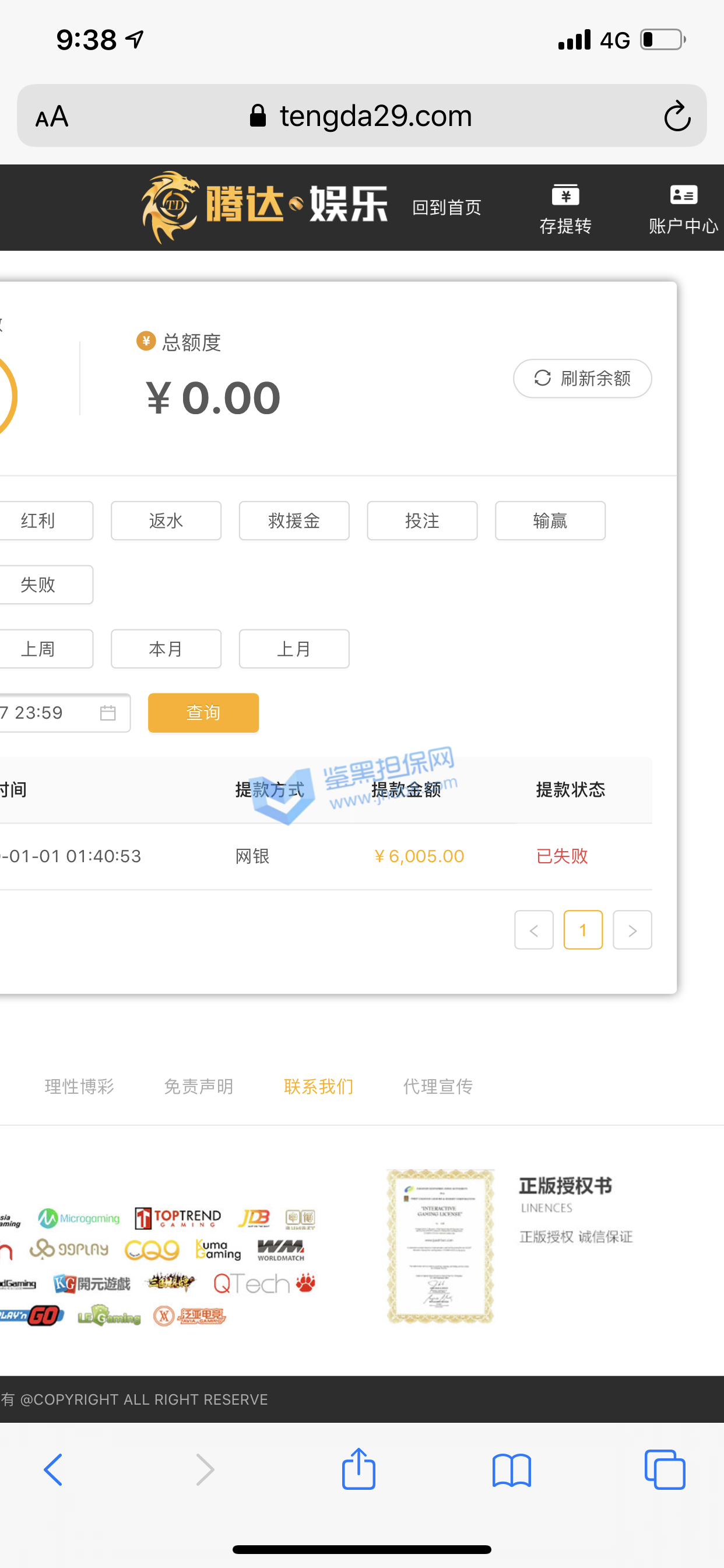724x1568 pixels.
Task: Go to next page of results
Action: click(x=632, y=929)
